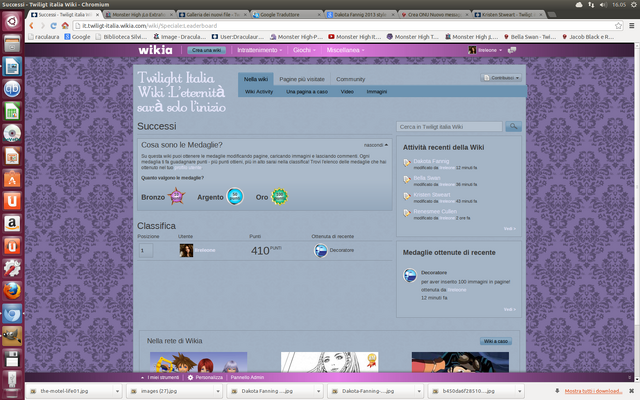Open the network connection indicator

coord(591,4)
